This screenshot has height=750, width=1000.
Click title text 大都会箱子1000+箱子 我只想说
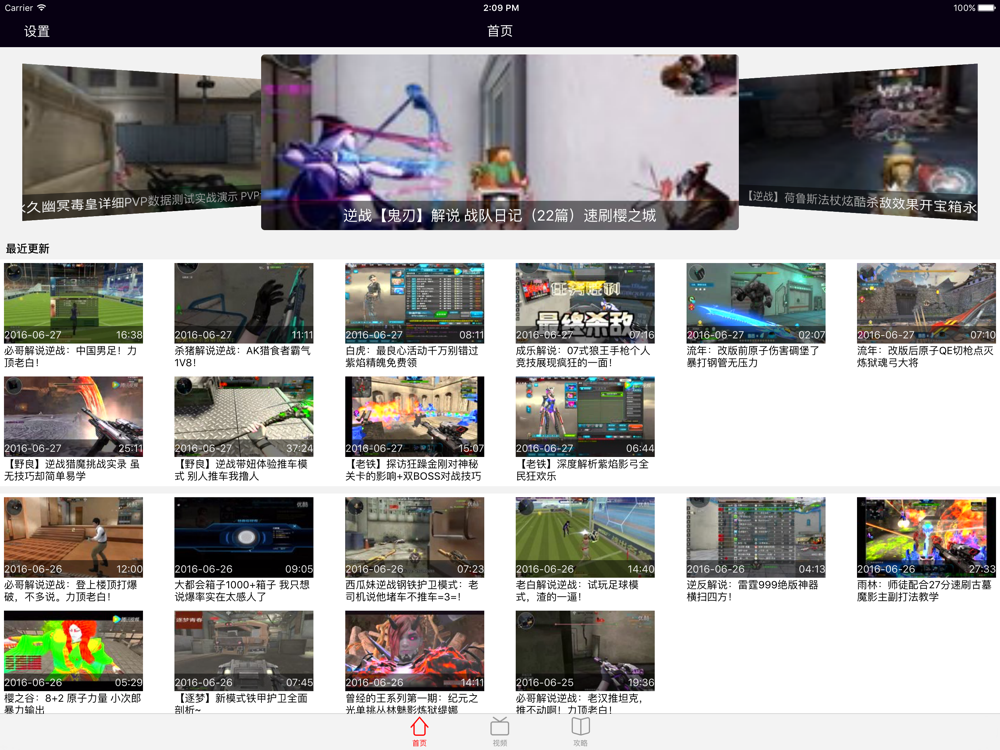pyautogui.click(x=242, y=591)
